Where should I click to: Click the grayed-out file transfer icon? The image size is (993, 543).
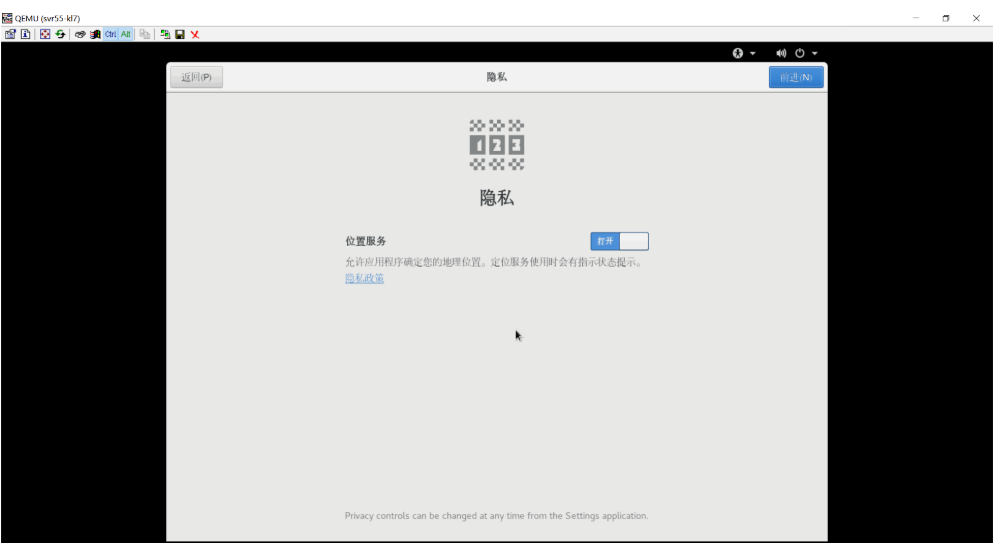pyautogui.click(x=145, y=34)
